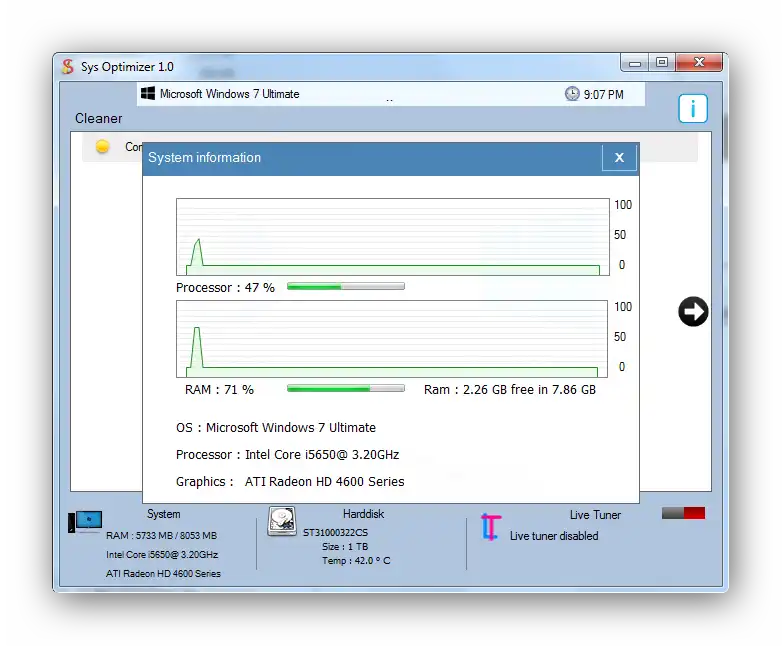Close the Sys Optimizer 1.0 window

point(699,62)
